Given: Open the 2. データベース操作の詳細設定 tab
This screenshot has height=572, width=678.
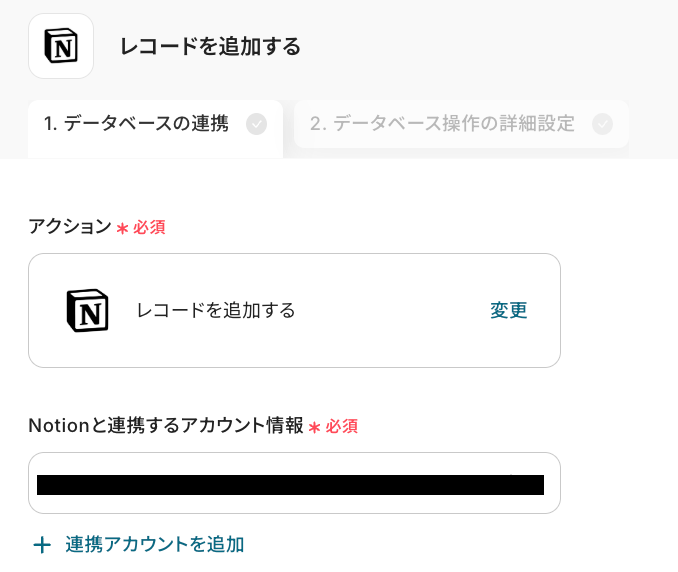Looking at the screenshot, I should click(442, 124).
